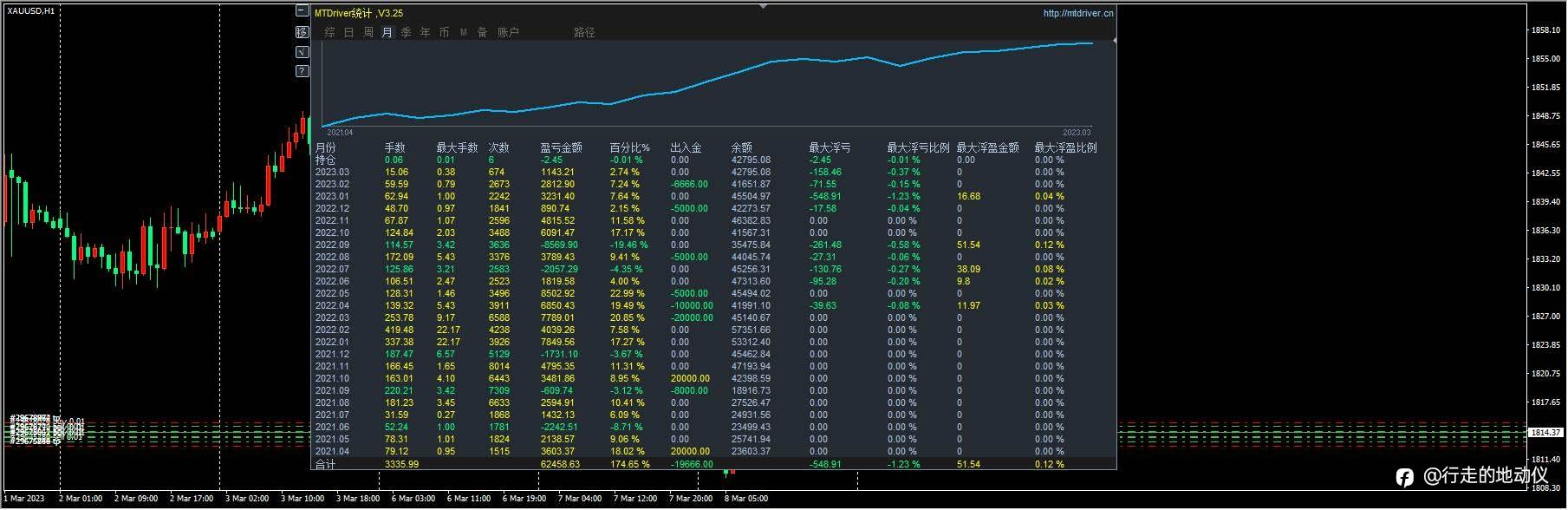Click the 盈亏金额 column header
The image size is (1568, 510).
561,147
